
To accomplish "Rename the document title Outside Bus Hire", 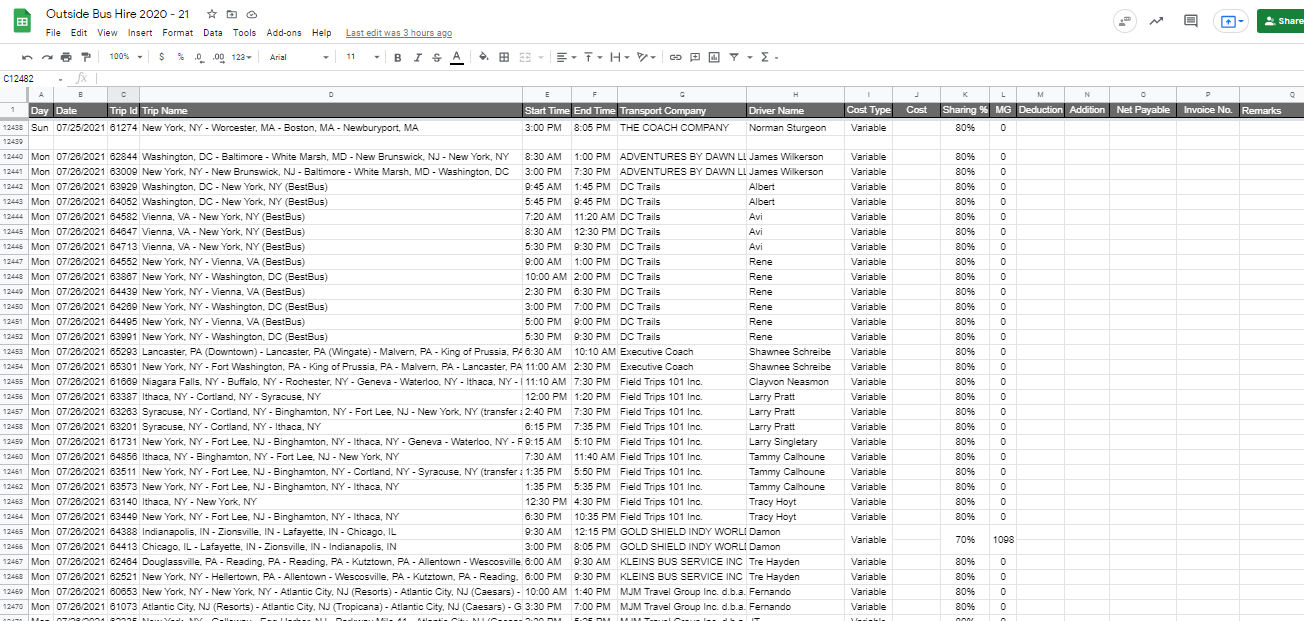I will click(x=118, y=15).
